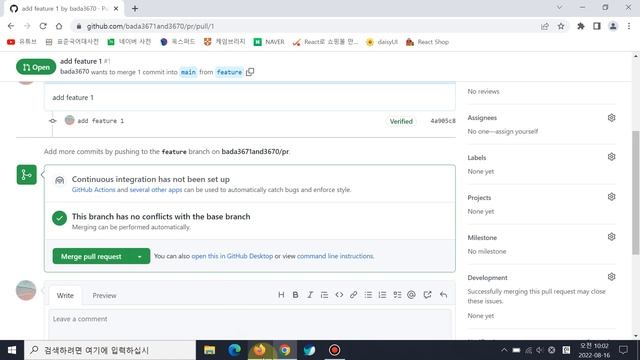Open Assignees settings gear
640x360 pixels.
pyautogui.click(x=611, y=118)
